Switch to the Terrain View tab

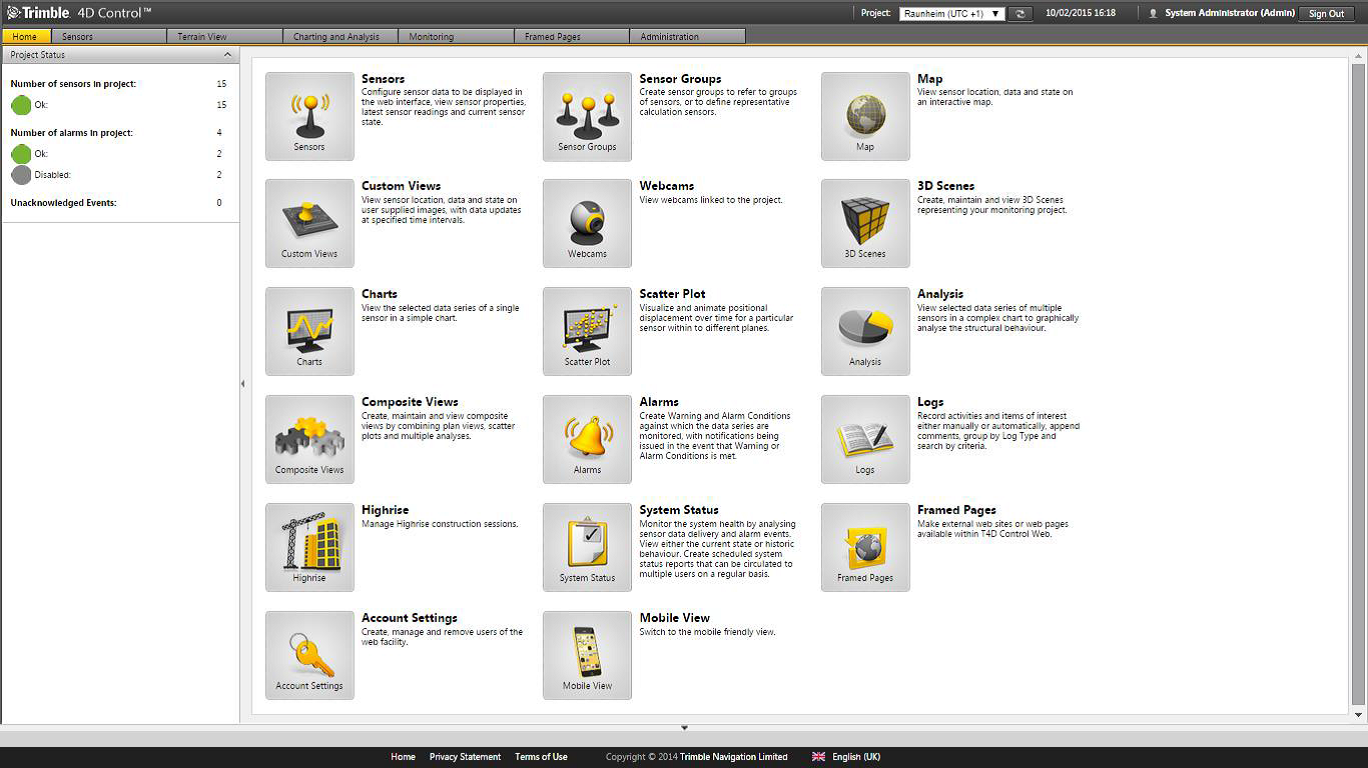(x=225, y=37)
